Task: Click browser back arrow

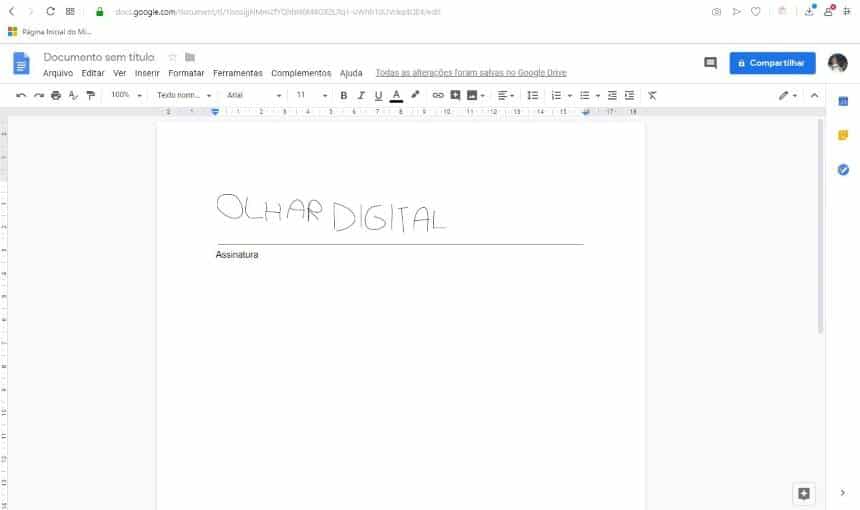Action: 12,12
